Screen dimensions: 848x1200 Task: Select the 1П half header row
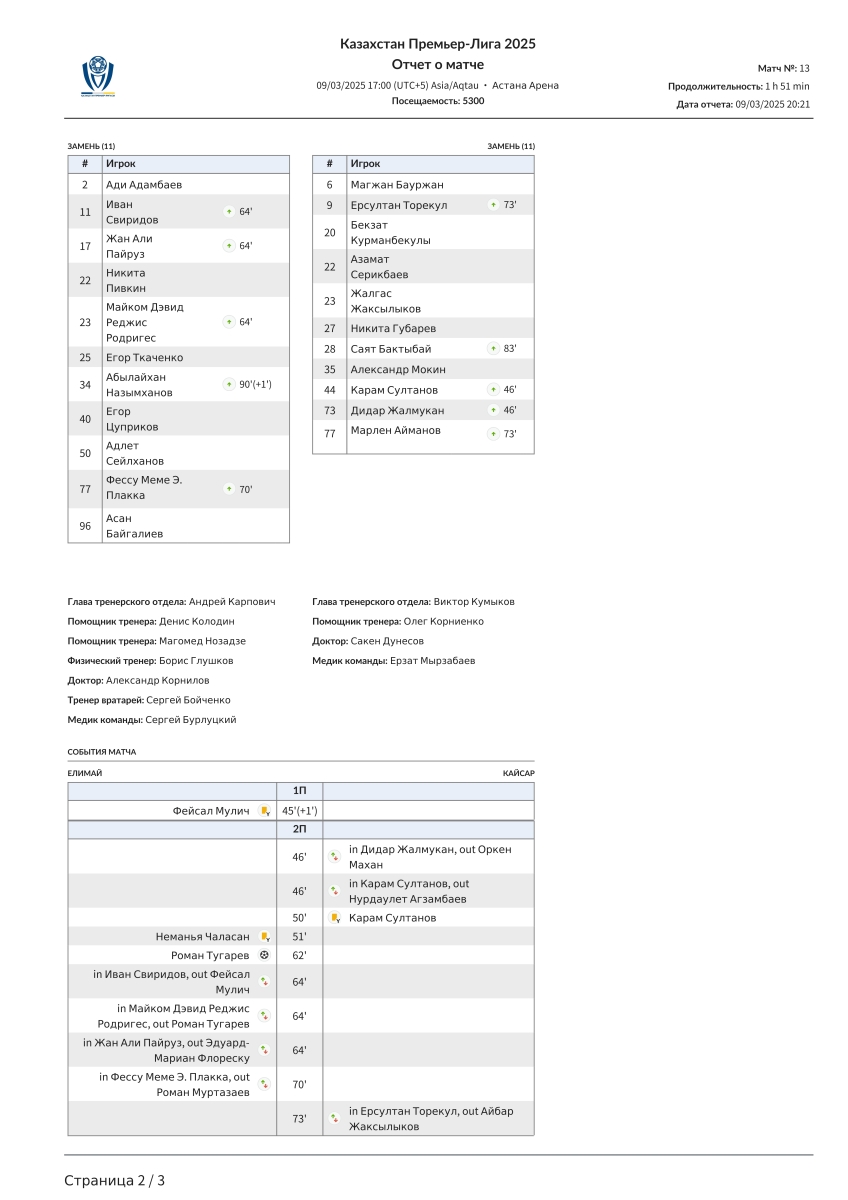(x=300, y=791)
